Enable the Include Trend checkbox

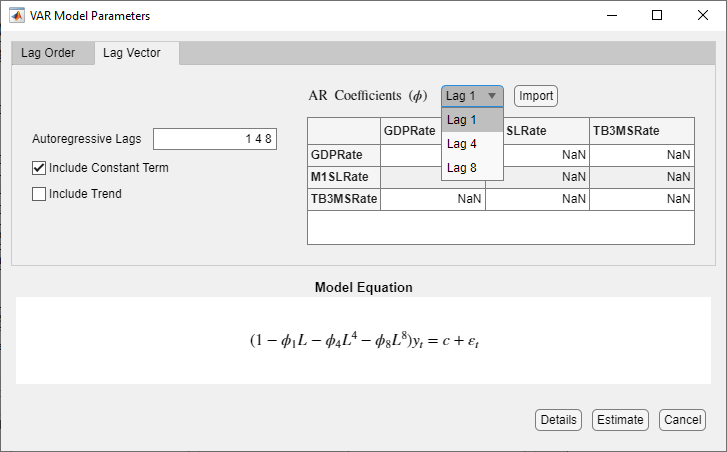point(40,194)
